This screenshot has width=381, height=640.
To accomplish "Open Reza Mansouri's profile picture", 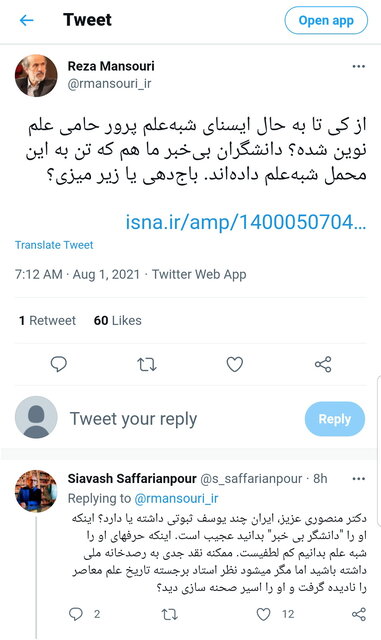I will tap(36, 76).
